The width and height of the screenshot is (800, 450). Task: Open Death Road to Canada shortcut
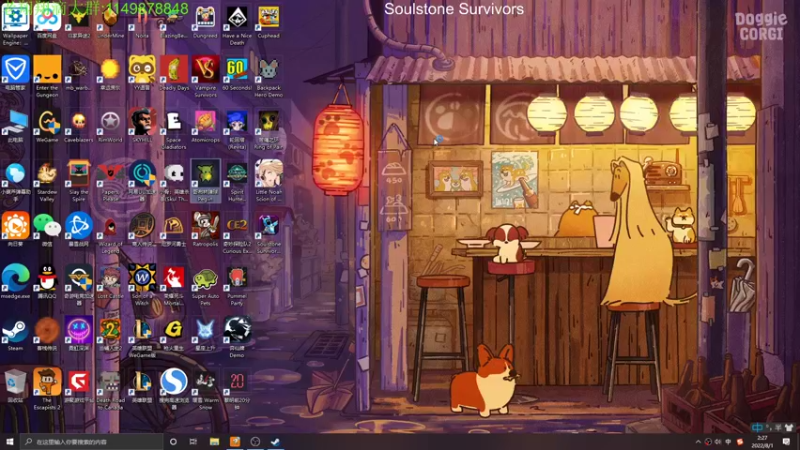pyautogui.click(x=110, y=390)
